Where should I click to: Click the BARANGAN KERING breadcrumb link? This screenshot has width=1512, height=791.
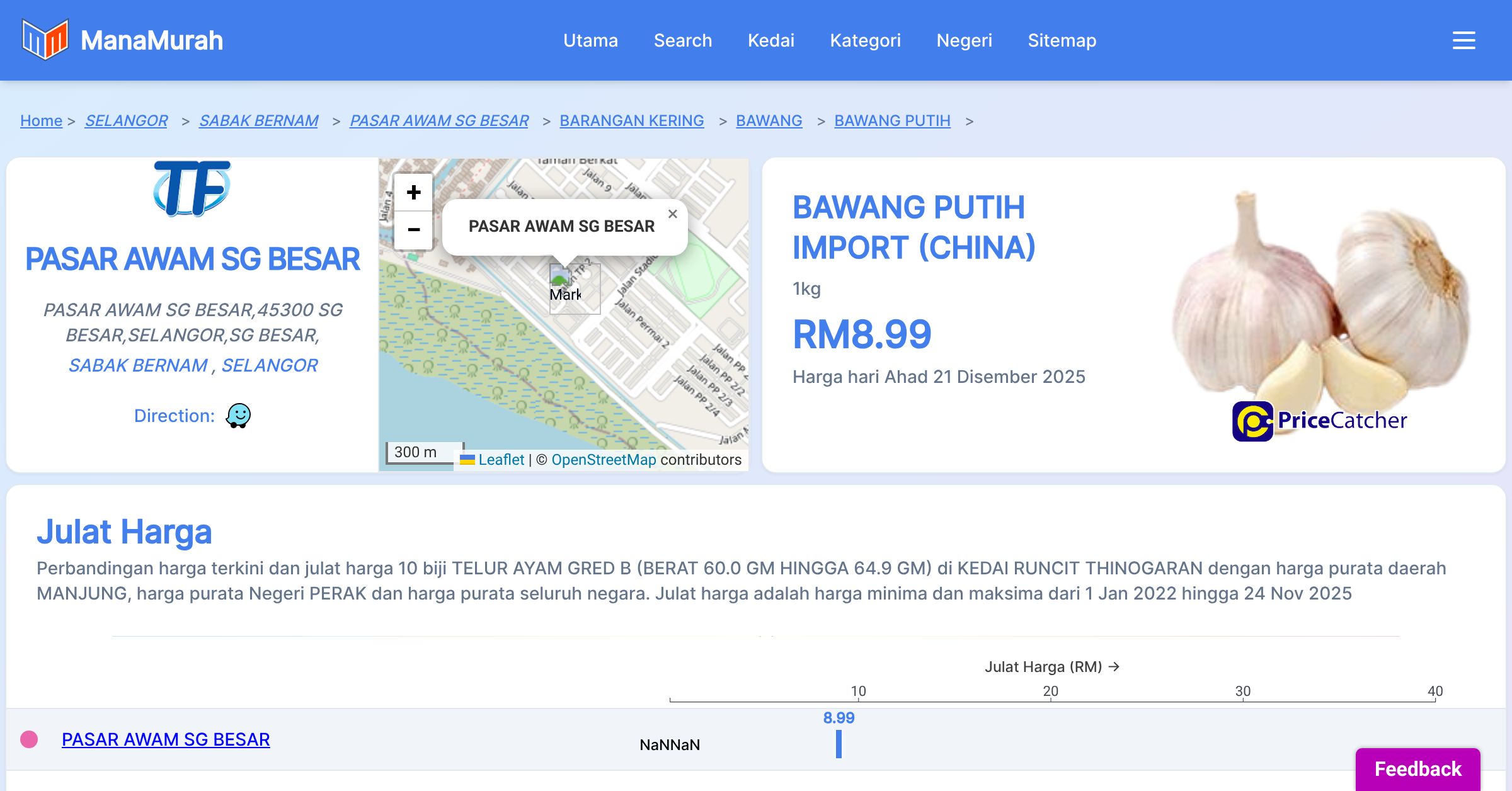(631, 120)
